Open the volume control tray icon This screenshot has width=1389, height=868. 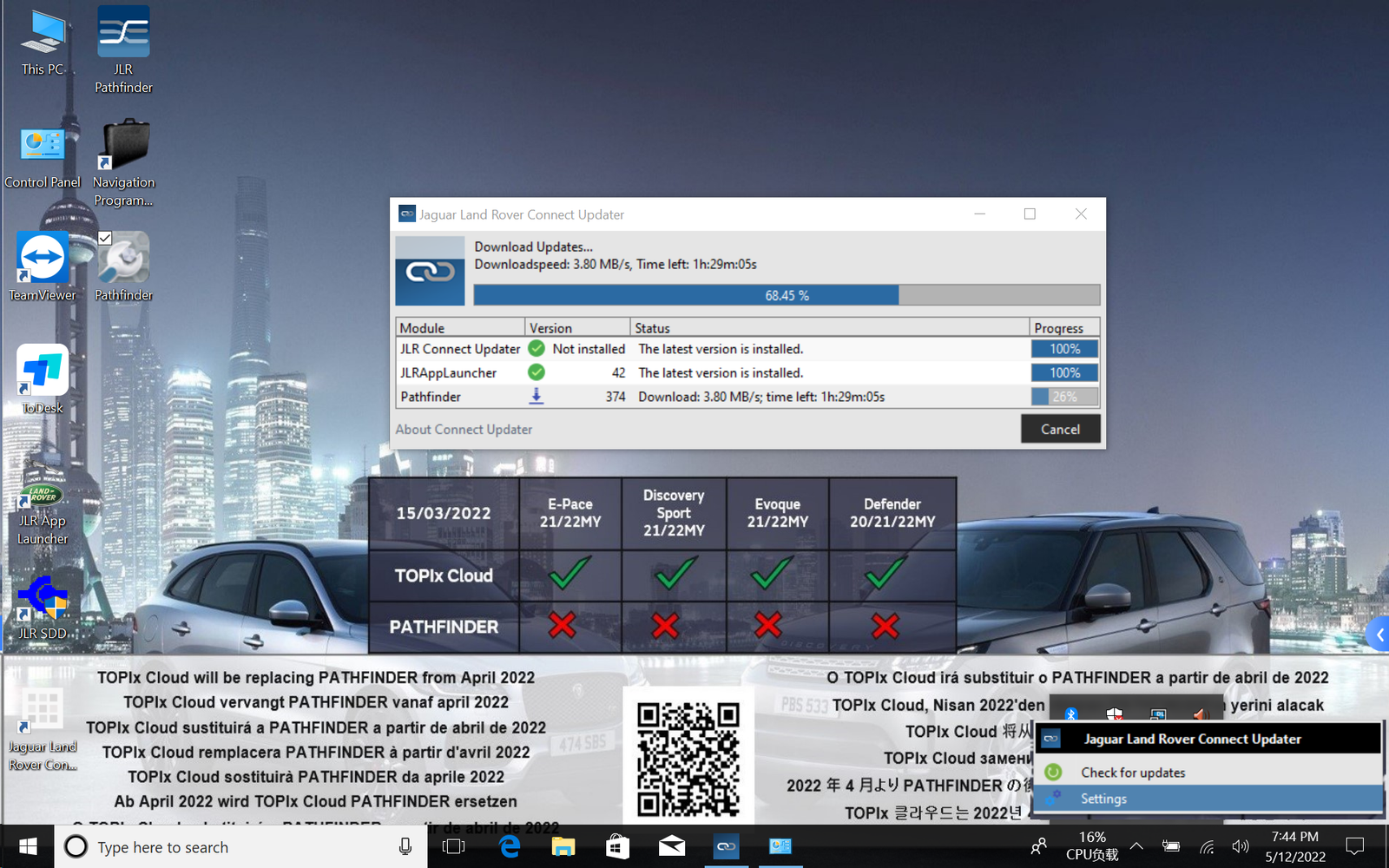[1241, 846]
